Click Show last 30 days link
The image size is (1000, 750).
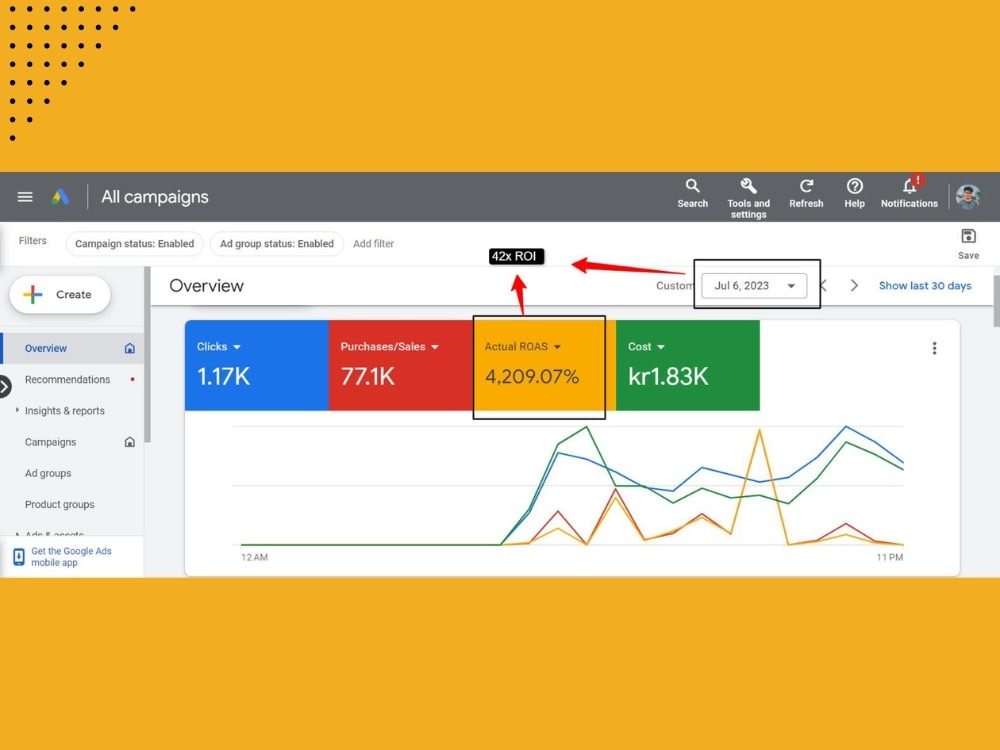pyautogui.click(x=925, y=286)
